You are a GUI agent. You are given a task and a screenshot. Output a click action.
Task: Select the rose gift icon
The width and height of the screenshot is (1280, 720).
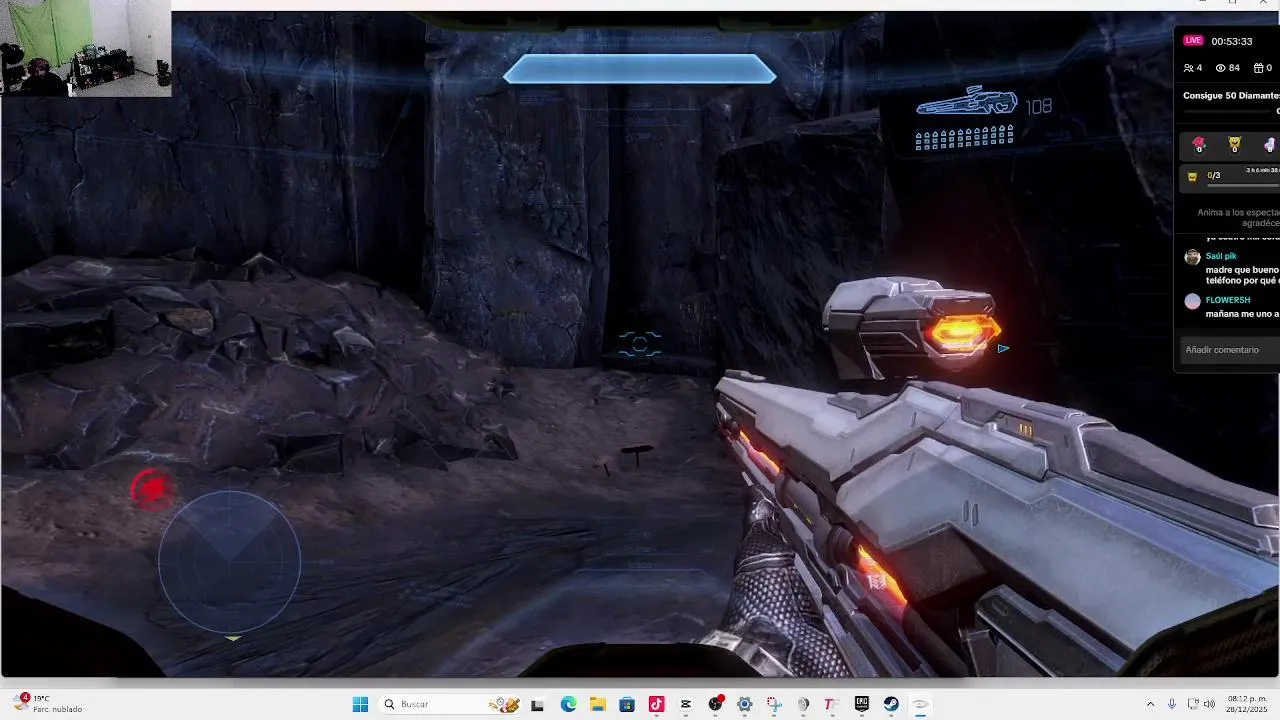pyautogui.click(x=1199, y=145)
